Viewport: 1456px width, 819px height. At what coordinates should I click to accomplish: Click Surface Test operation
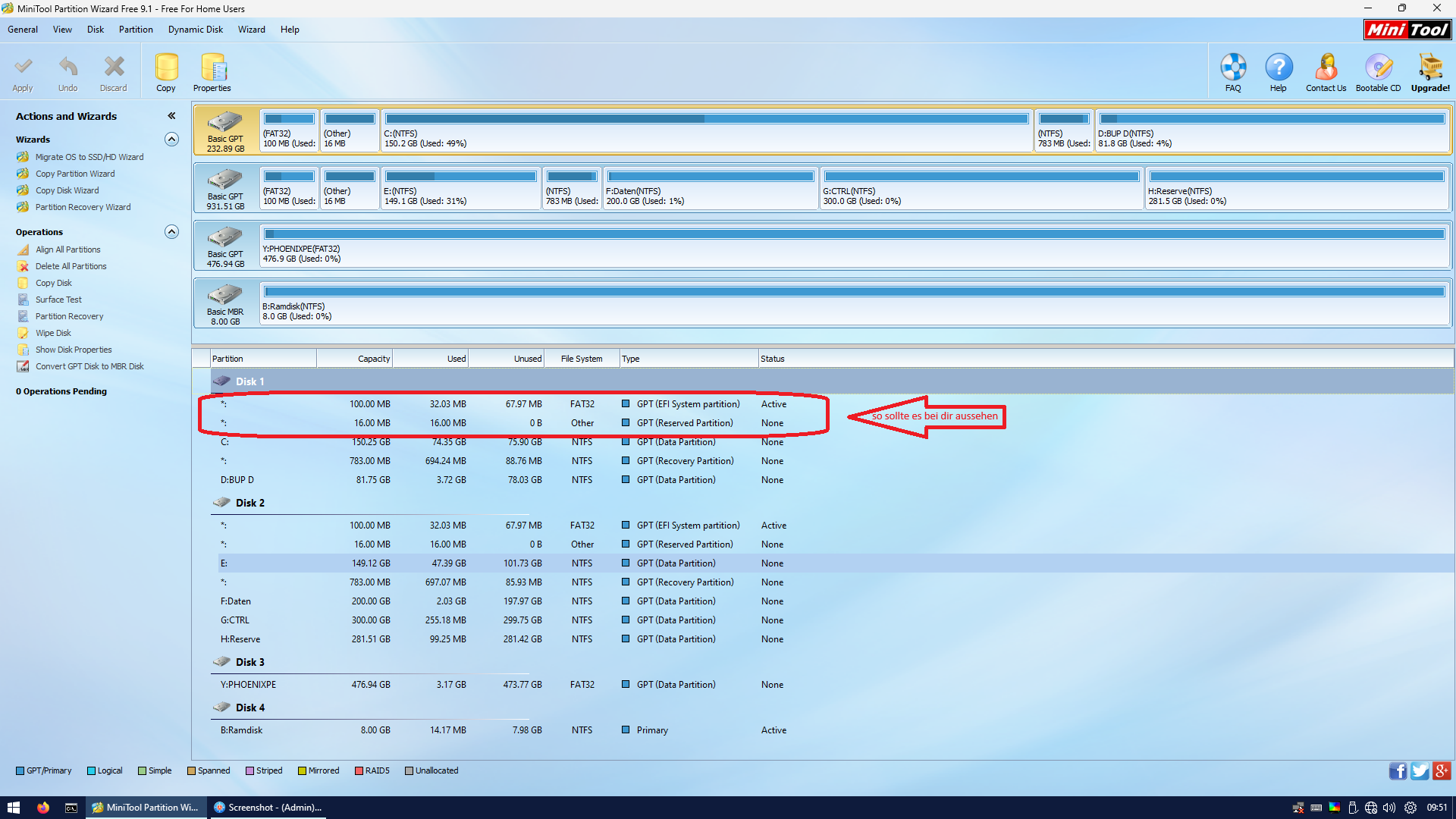[58, 300]
